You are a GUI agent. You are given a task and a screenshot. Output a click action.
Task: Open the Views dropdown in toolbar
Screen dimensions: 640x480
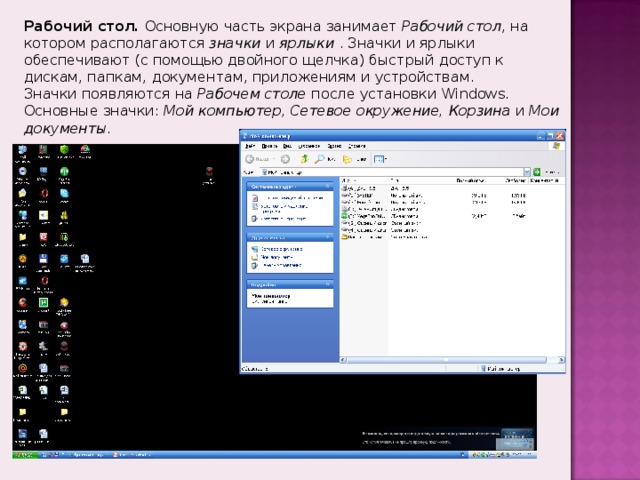coord(380,159)
